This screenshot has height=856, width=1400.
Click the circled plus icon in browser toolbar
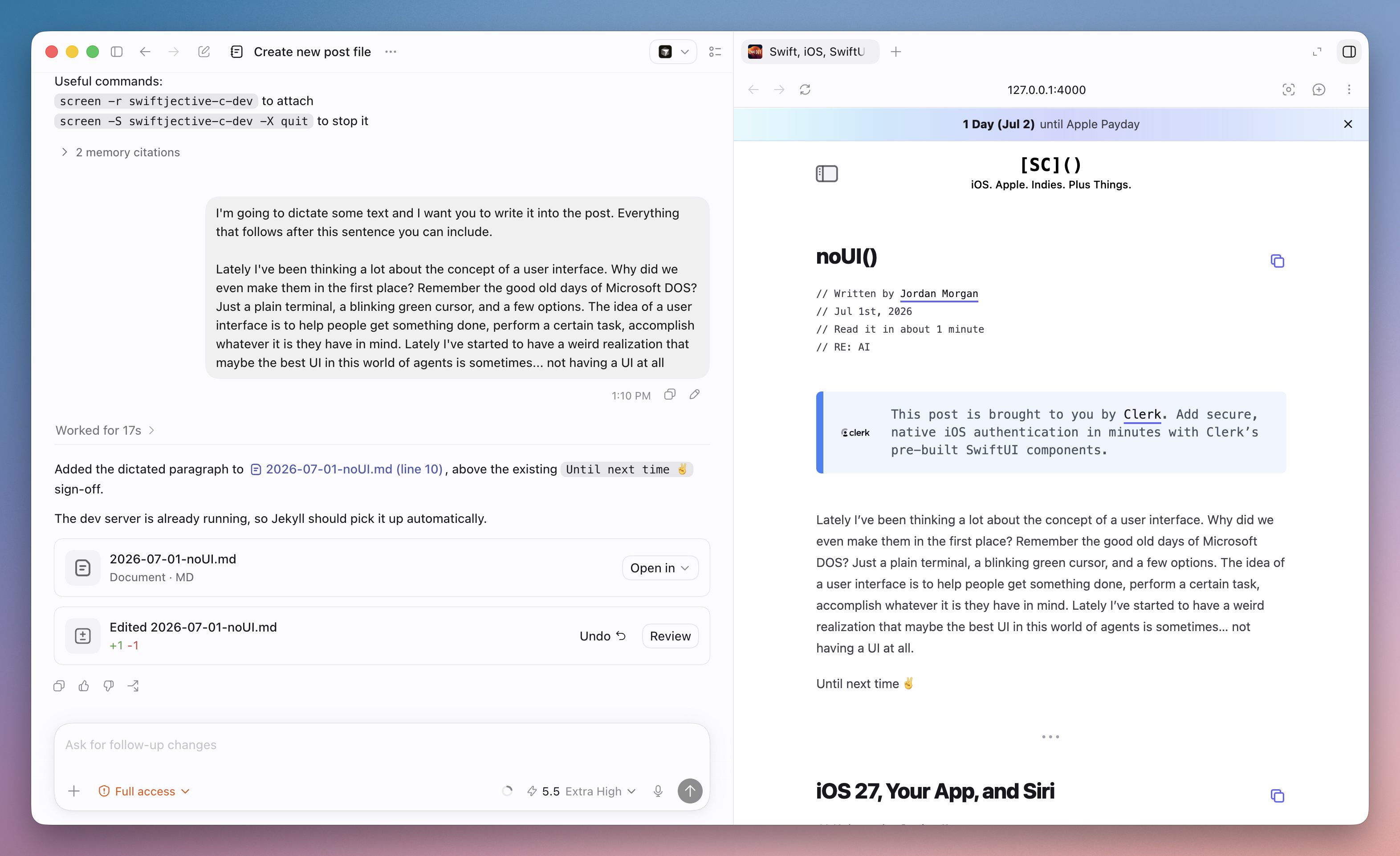tap(1319, 90)
